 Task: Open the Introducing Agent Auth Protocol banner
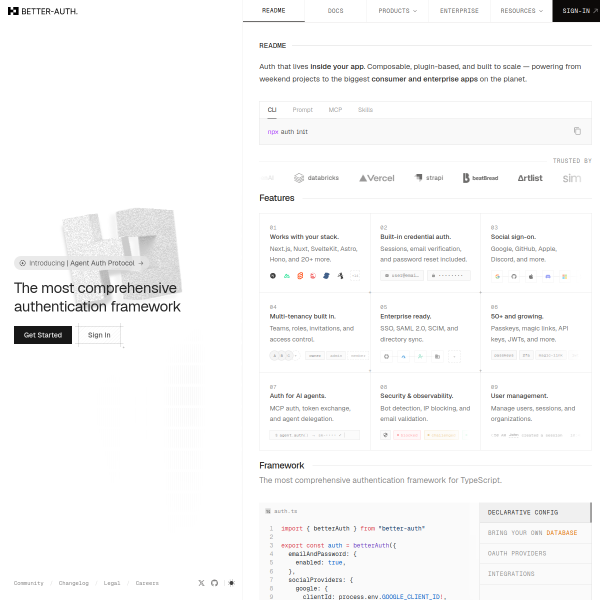pos(82,263)
